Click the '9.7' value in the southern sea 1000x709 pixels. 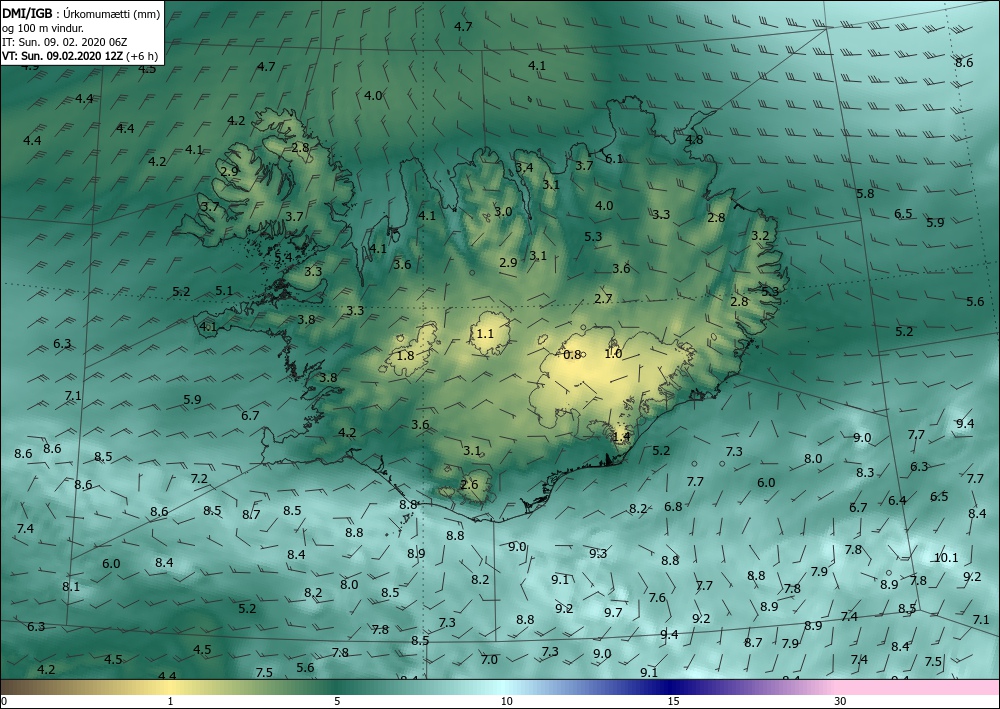613,613
